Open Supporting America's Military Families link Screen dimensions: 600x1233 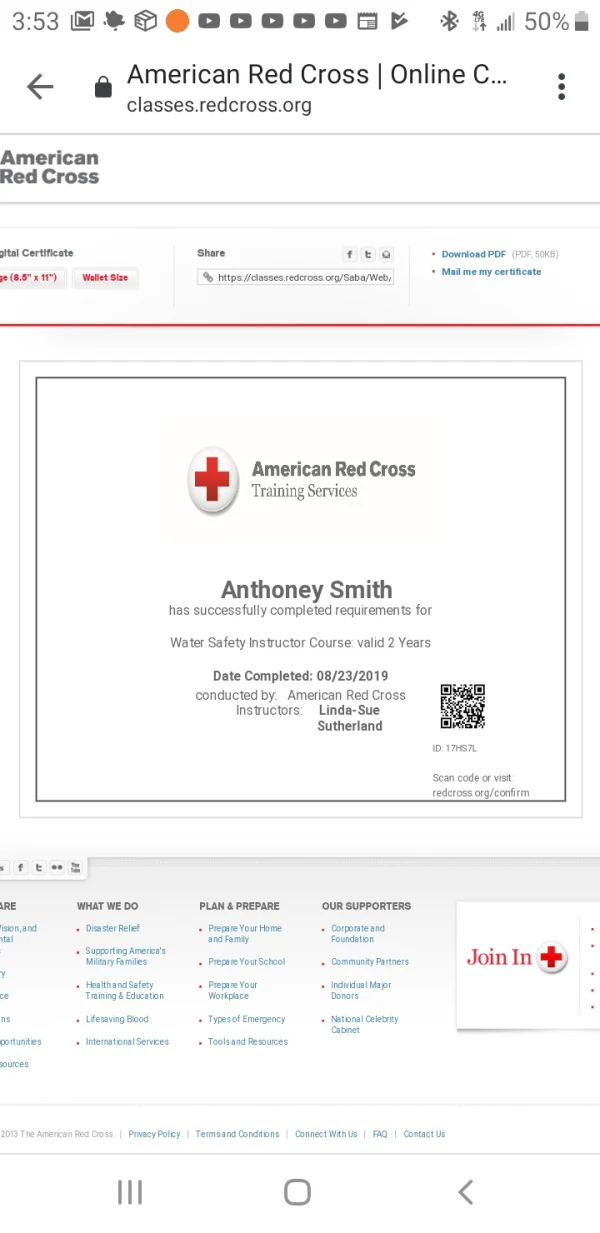tap(125, 956)
